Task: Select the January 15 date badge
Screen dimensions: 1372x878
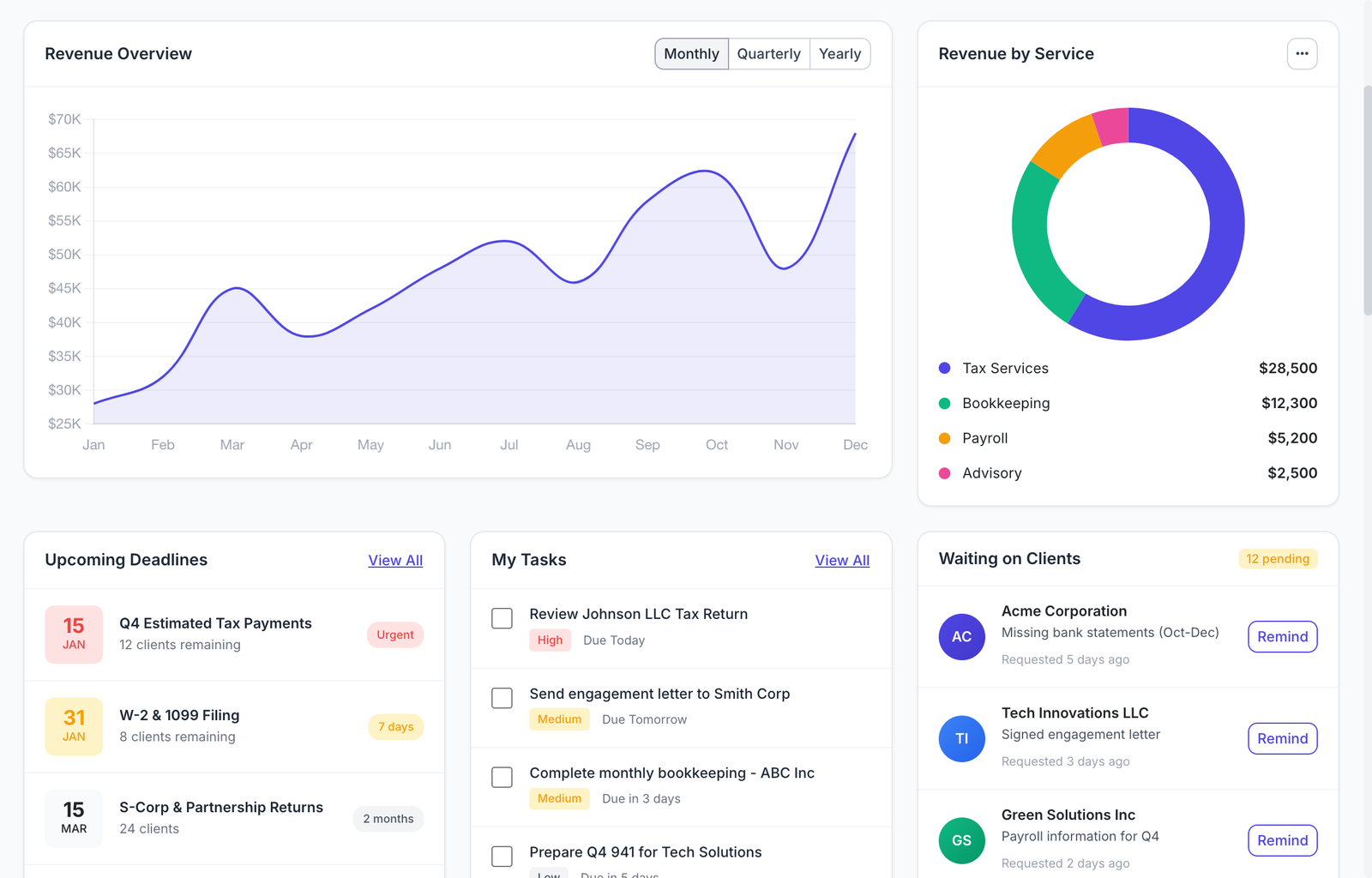Action: pyautogui.click(x=74, y=634)
